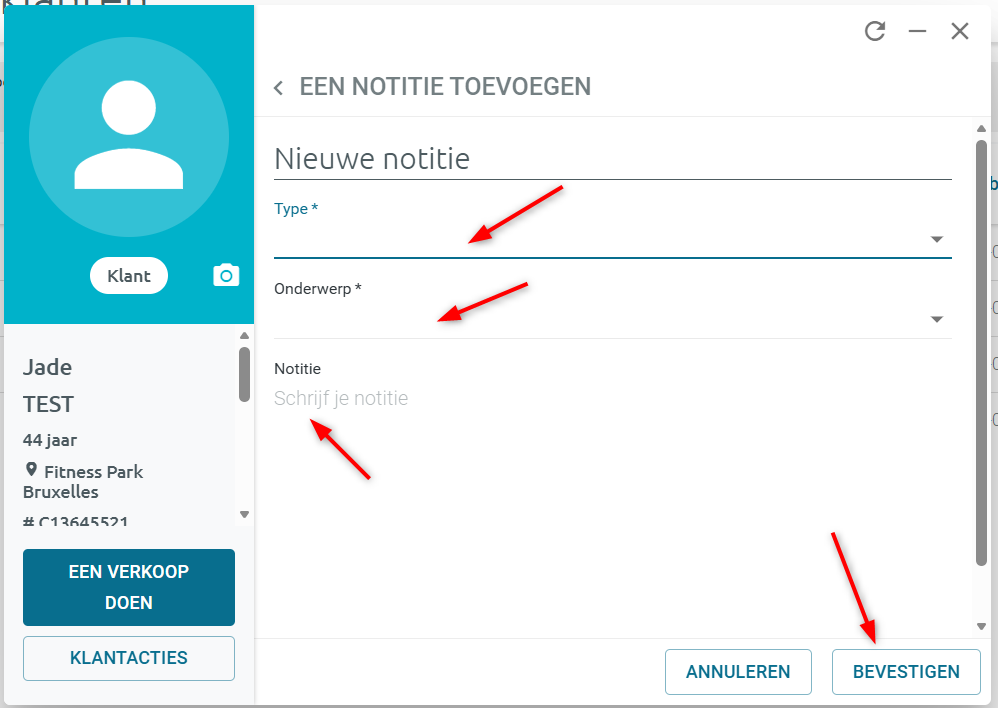The height and width of the screenshot is (708, 998).
Task: Open the 'Onderwerp' dropdown
Action: pyautogui.click(x=612, y=319)
